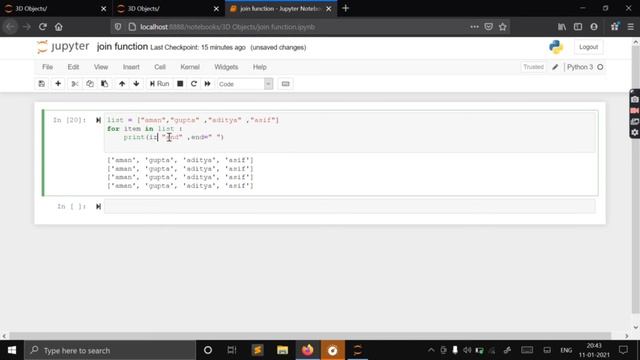Click the first output line of the cell
Screen dimensions: 640x360
coord(180,160)
